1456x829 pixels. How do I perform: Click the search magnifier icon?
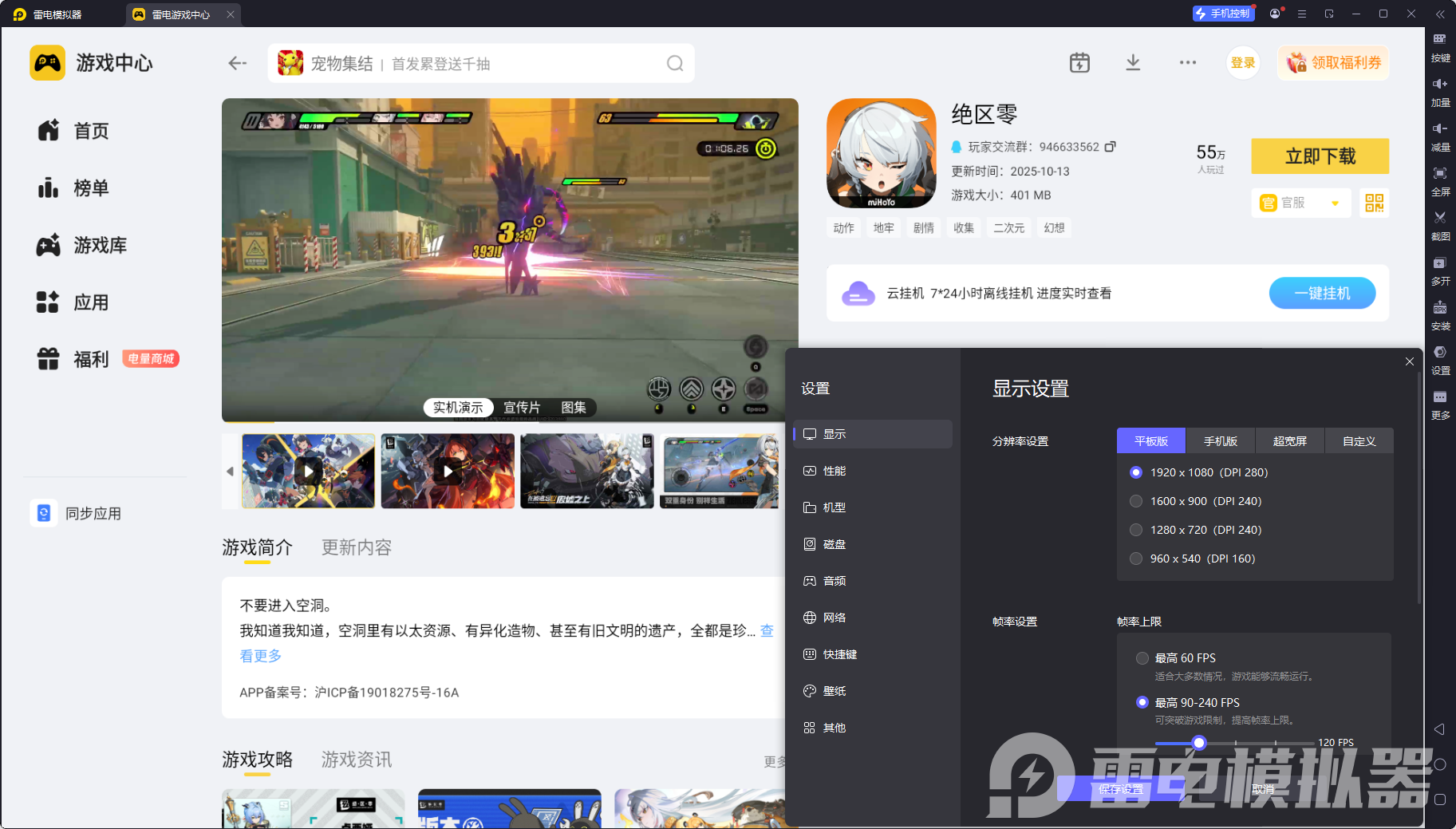[x=675, y=64]
